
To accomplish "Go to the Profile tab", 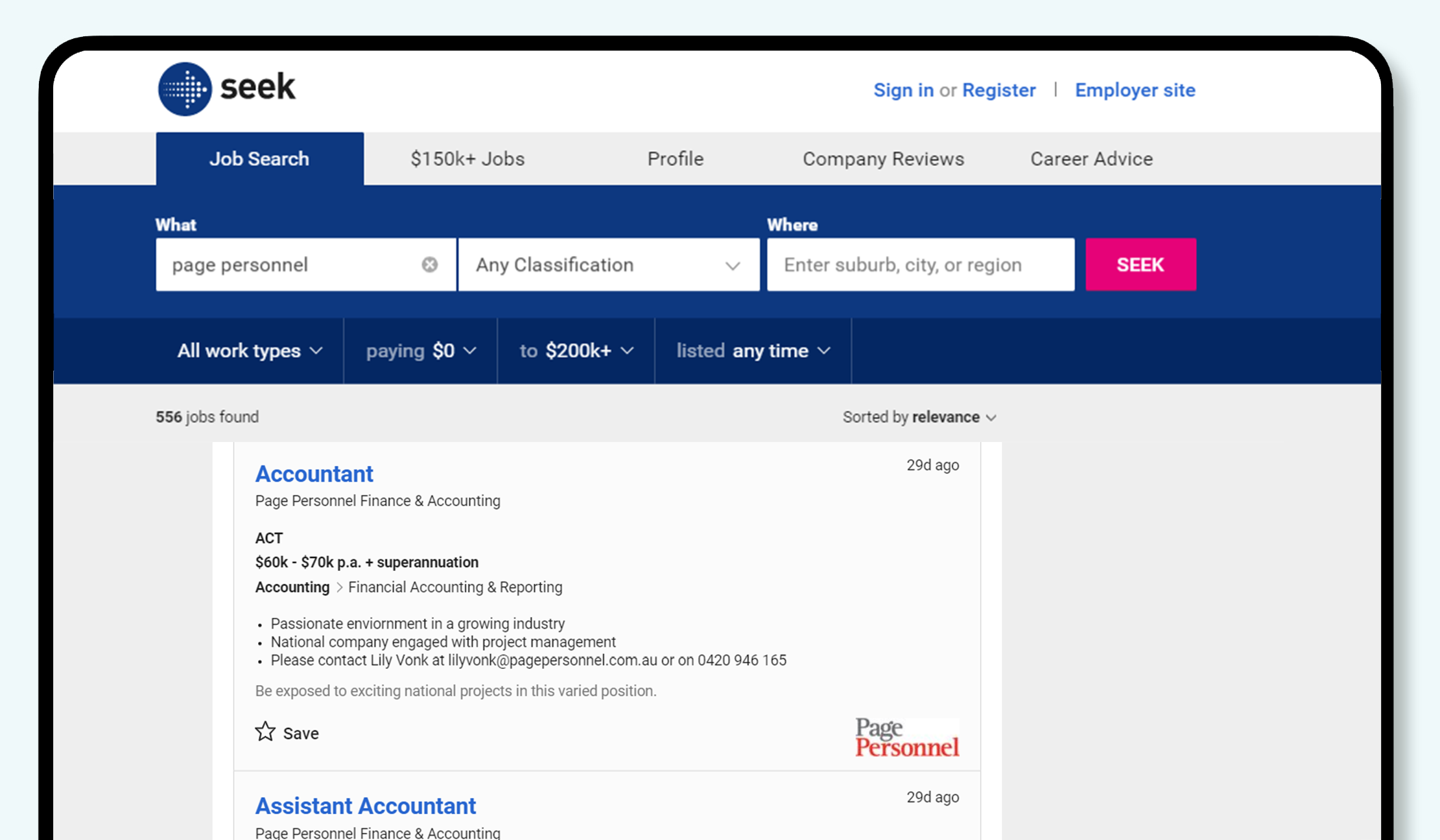I will [676, 159].
